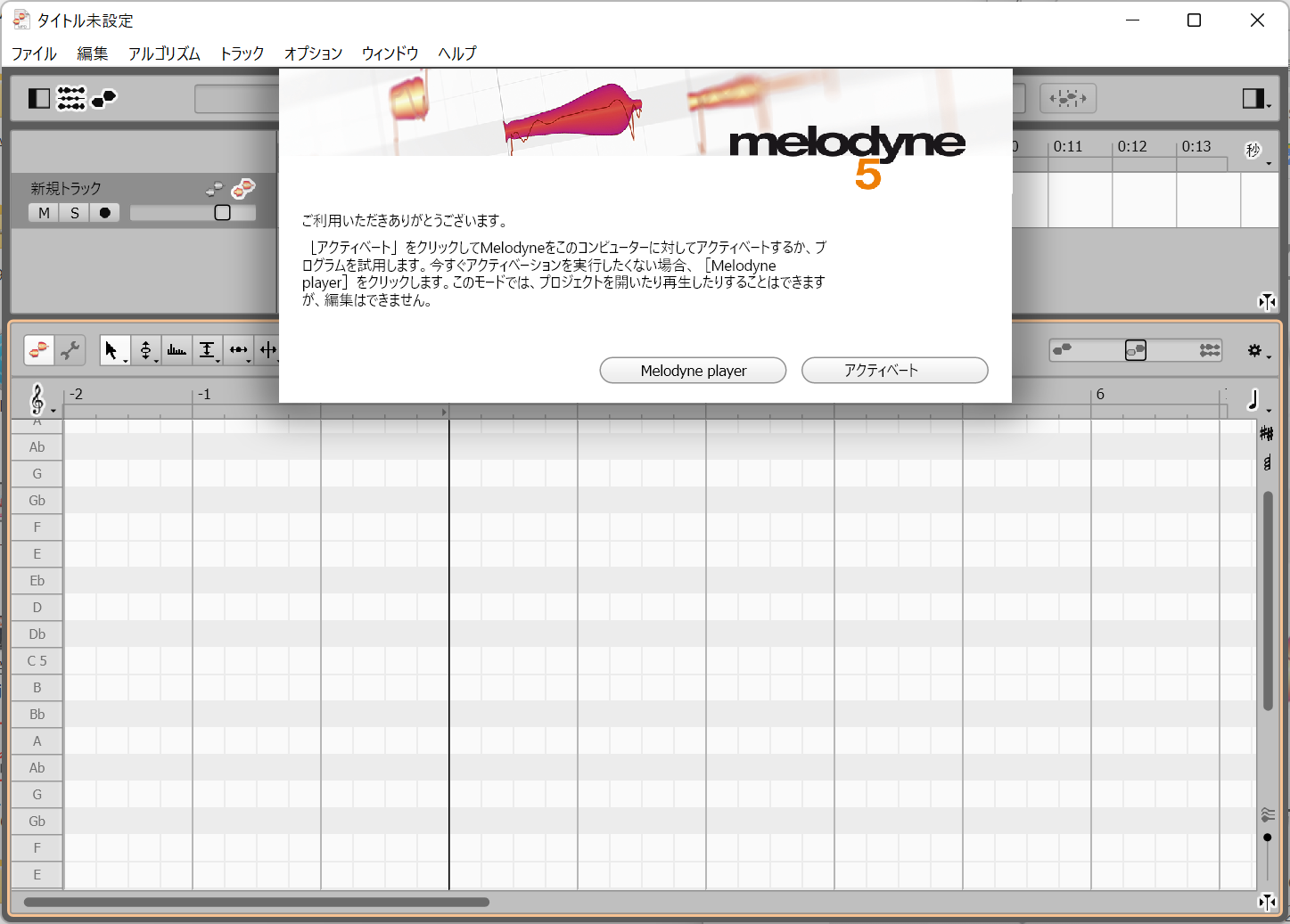This screenshot has height=924, width=1290.
Task: Click the 0:12 time ruler mark
Action: pyautogui.click(x=1132, y=147)
